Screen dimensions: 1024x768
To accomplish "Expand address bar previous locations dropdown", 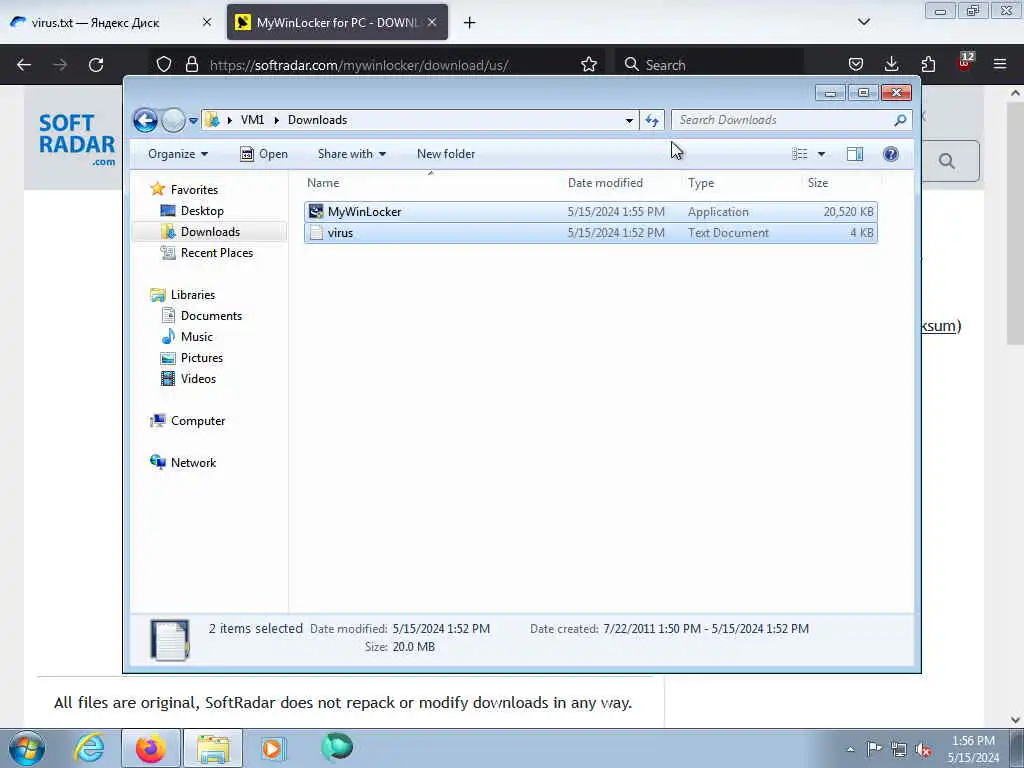I will [x=629, y=120].
